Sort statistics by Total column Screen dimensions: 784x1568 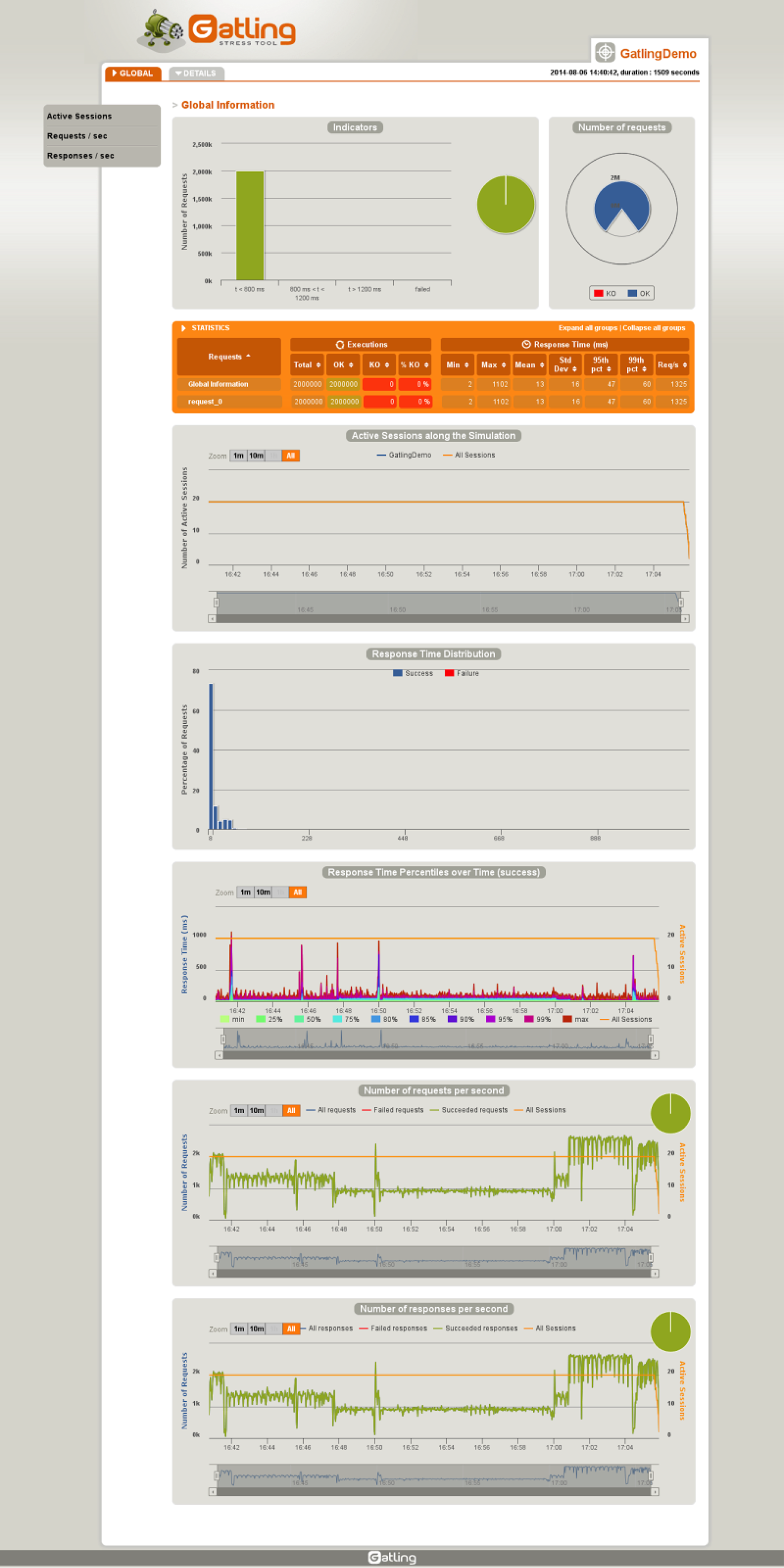click(307, 365)
